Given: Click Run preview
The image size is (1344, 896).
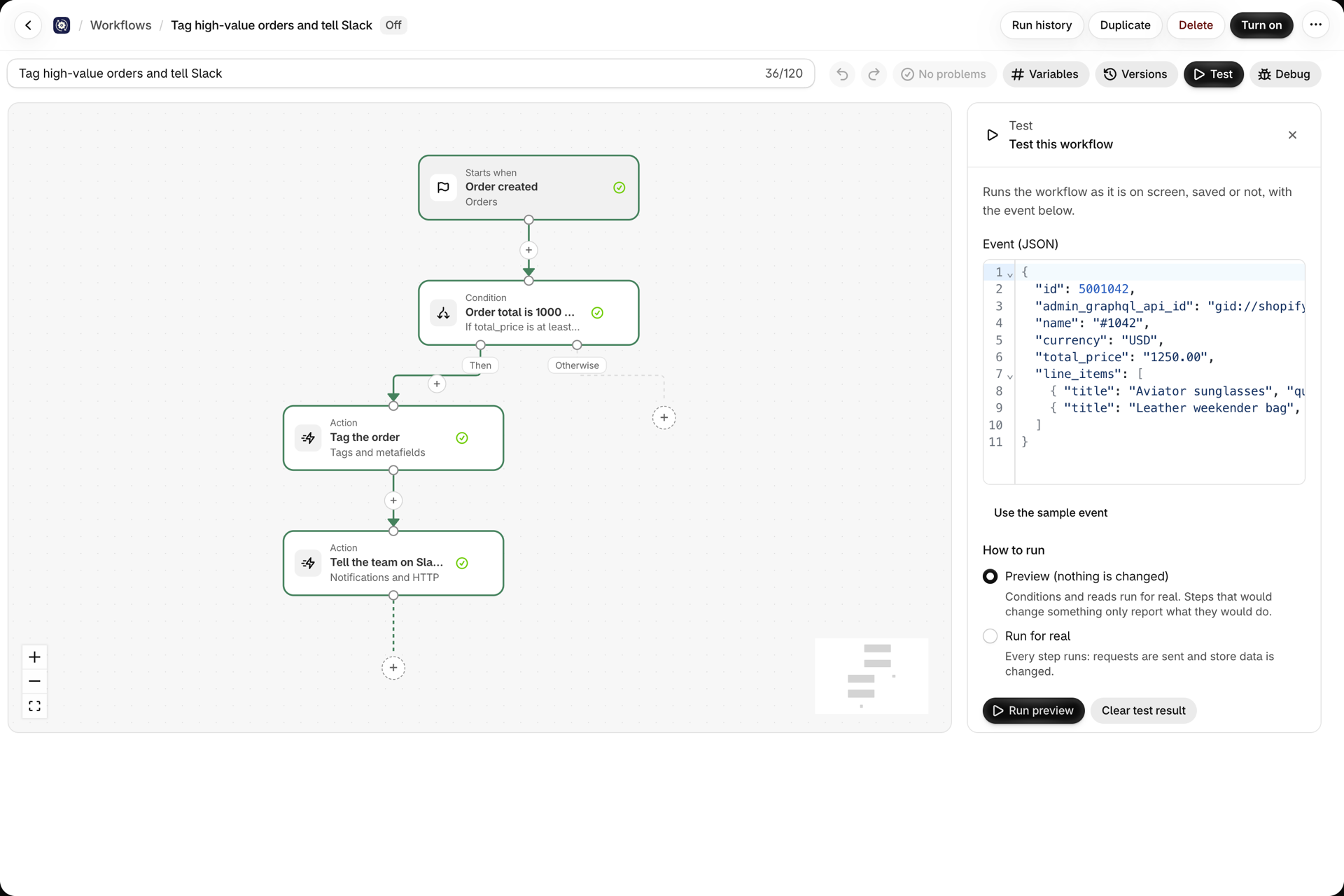Looking at the screenshot, I should (x=1033, y=710).
